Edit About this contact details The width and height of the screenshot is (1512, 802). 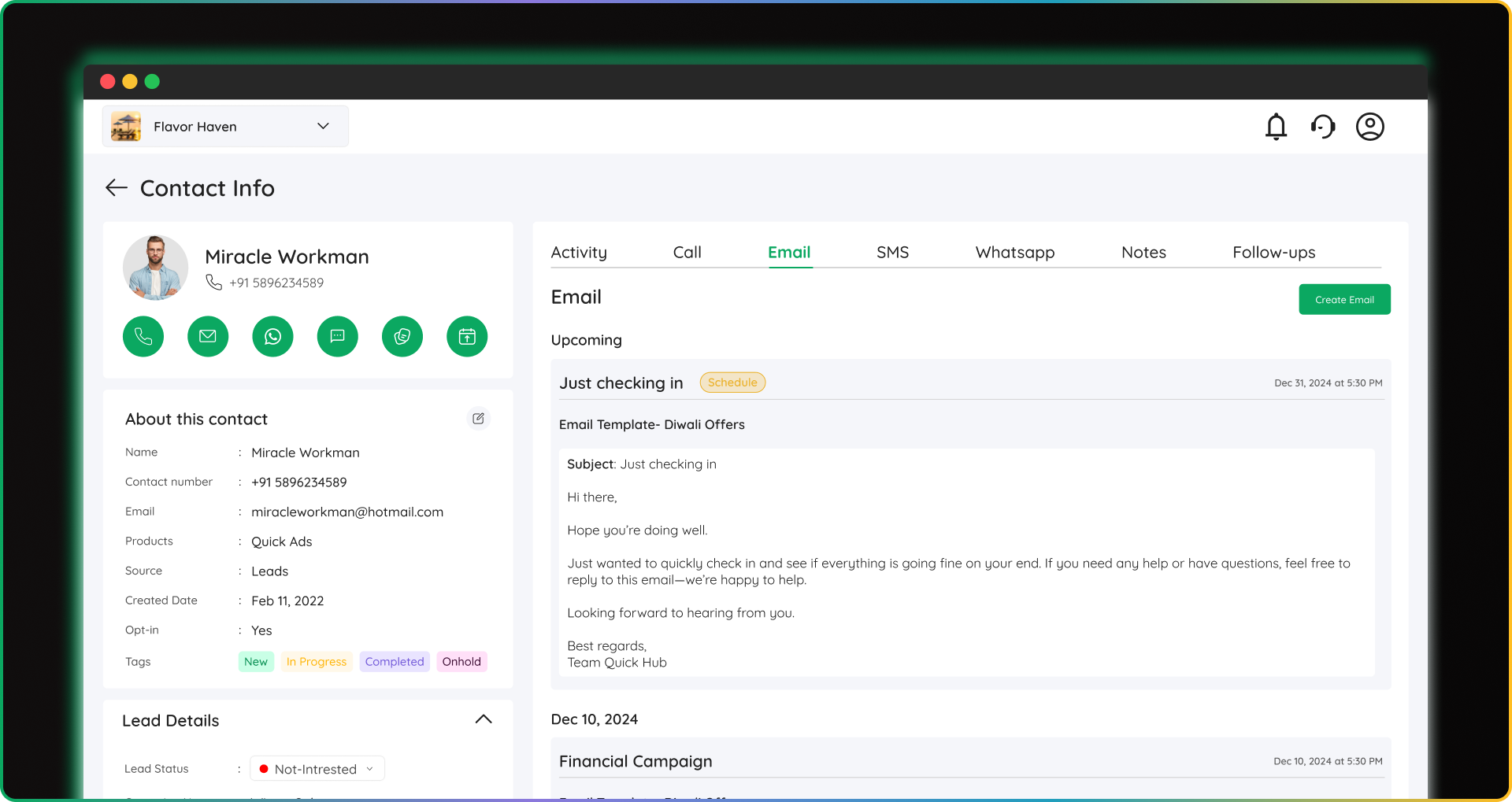point(478,419)
